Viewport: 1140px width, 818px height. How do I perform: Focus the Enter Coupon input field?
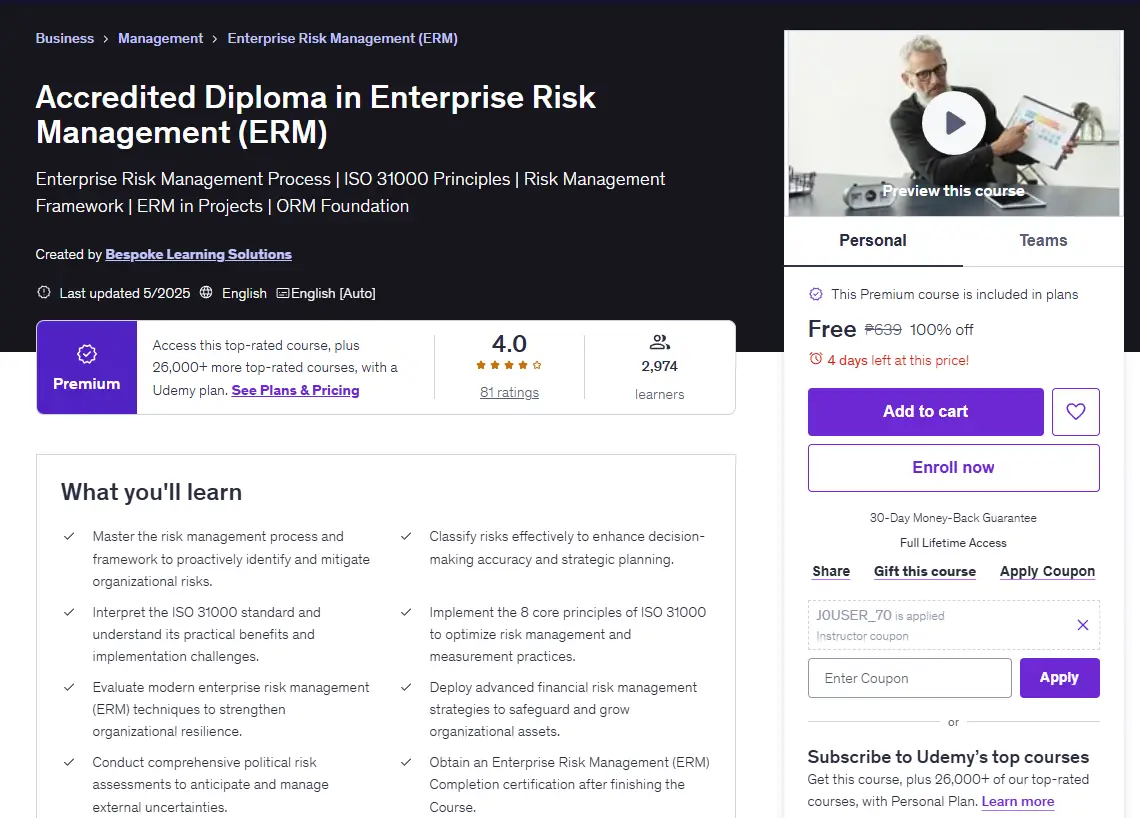pyautogui.click(x=910, y=678)
